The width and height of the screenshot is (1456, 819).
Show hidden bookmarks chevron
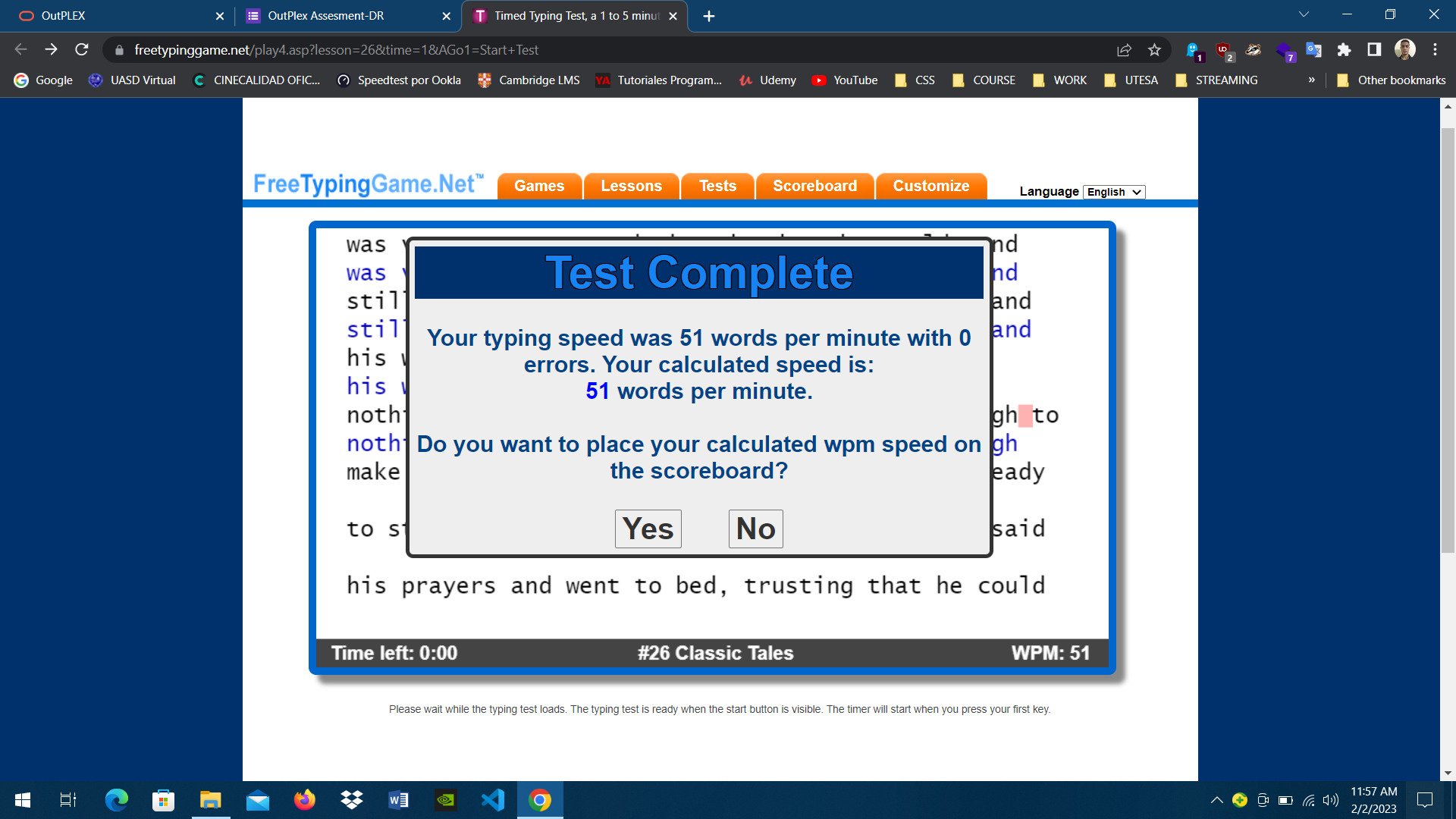point(1311,80)
